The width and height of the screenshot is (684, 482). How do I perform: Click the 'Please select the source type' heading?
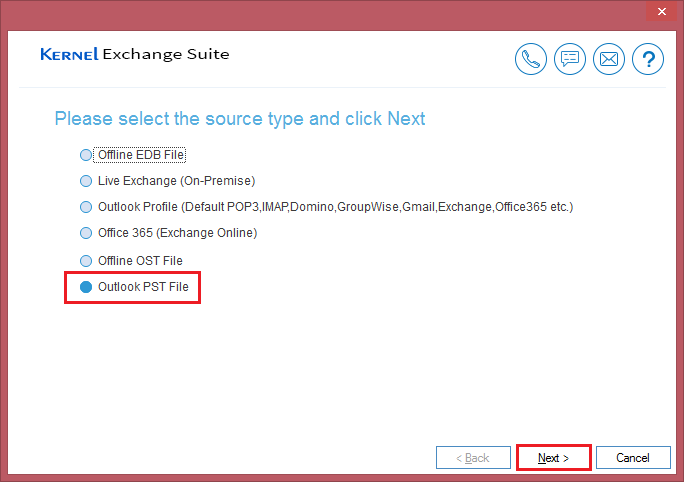pos(239,119)
